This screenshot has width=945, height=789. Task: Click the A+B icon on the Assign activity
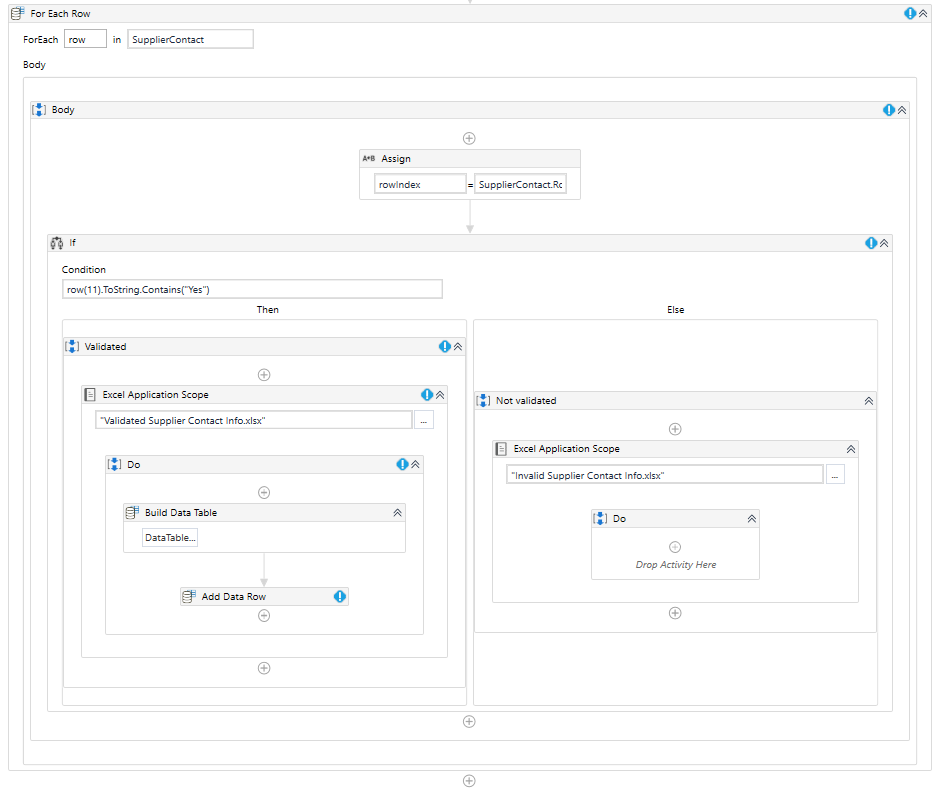pos(368,158)
